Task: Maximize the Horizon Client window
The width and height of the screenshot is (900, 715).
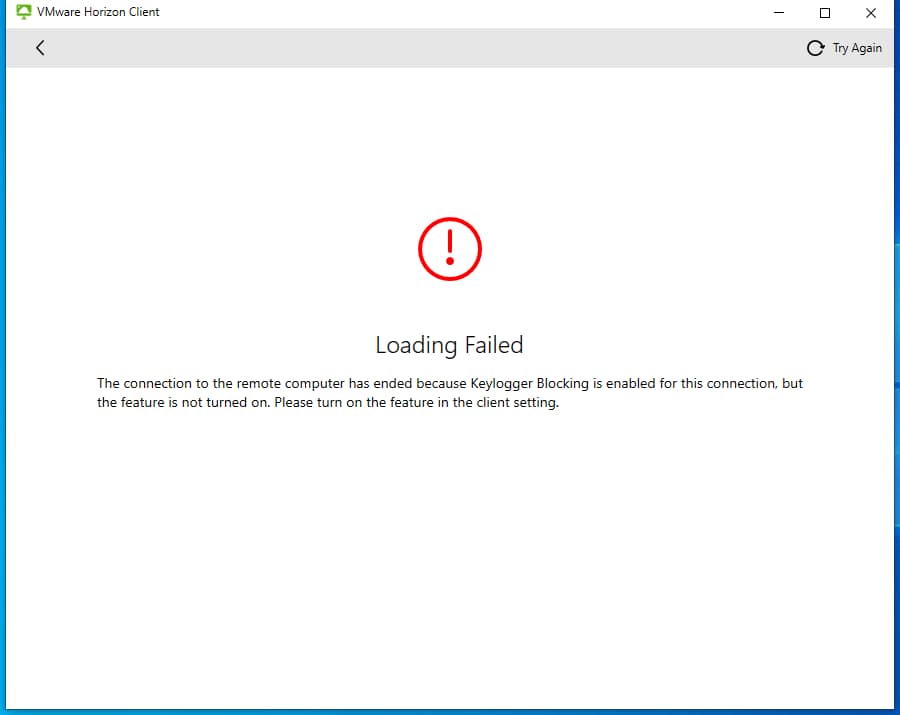Action: [x=825, y=13]
